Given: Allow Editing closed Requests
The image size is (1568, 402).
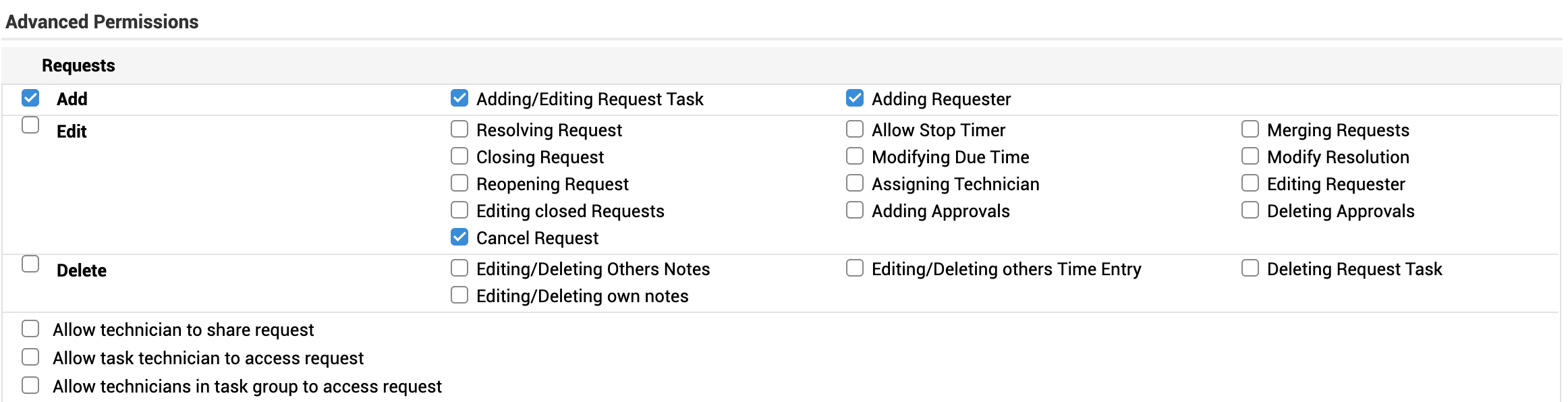Looking at the screenshot, I should click(459, 210).
